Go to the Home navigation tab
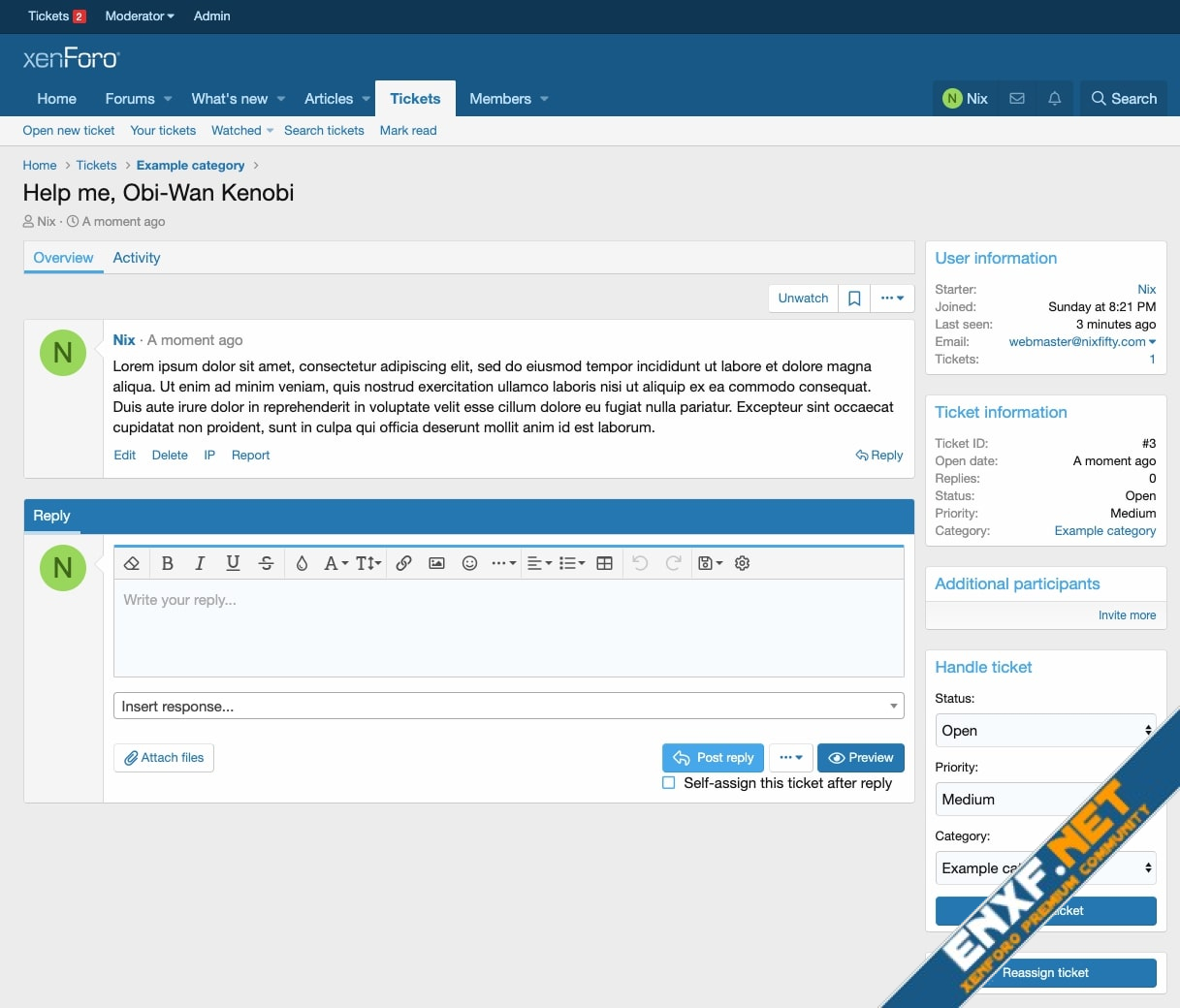1180x1008 pixels. point(56,99)
